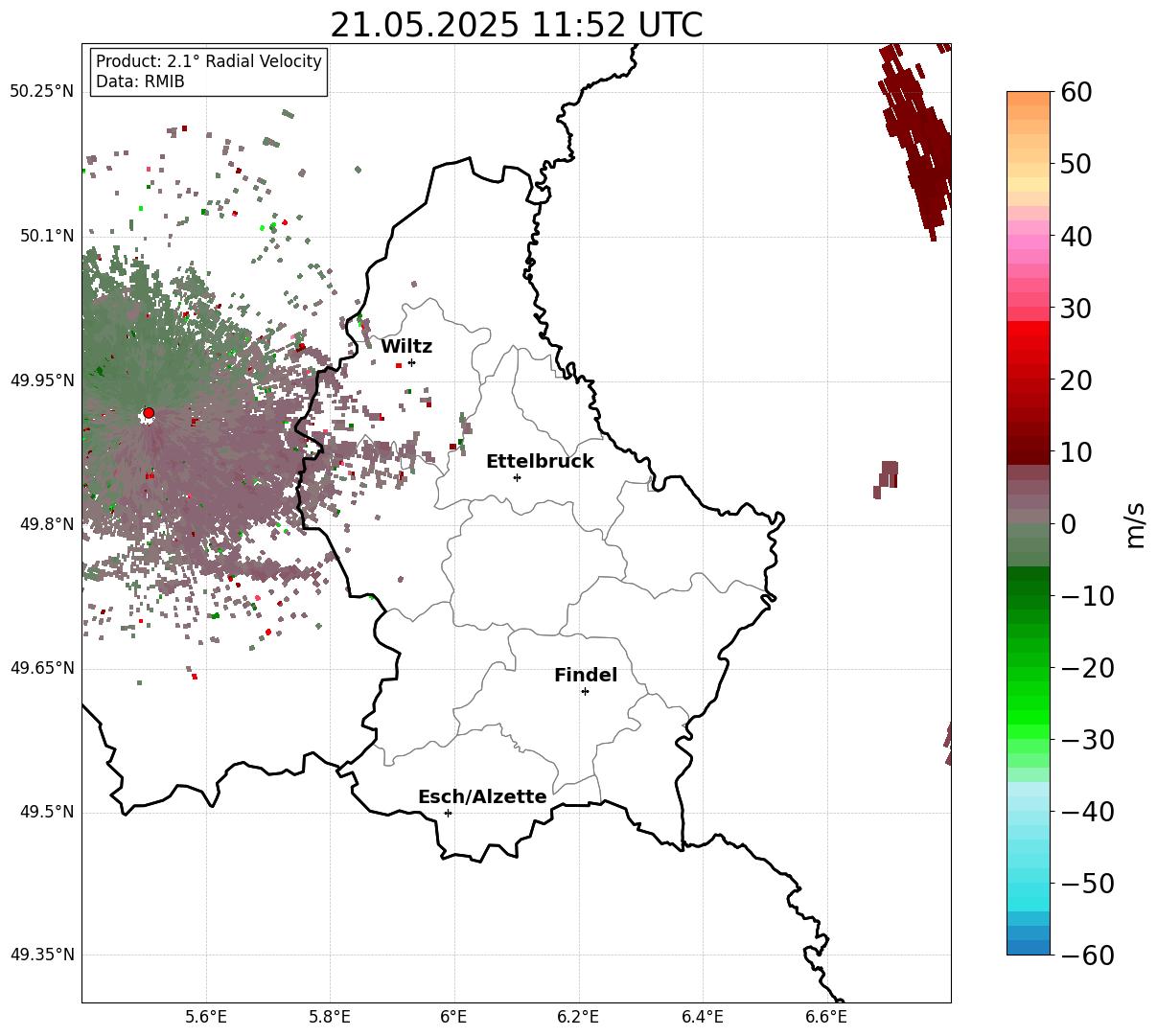Screen dimensions: 1157x1036
Task: Click the colorbar tick label 60
Action: click(x=1076, y=92)
